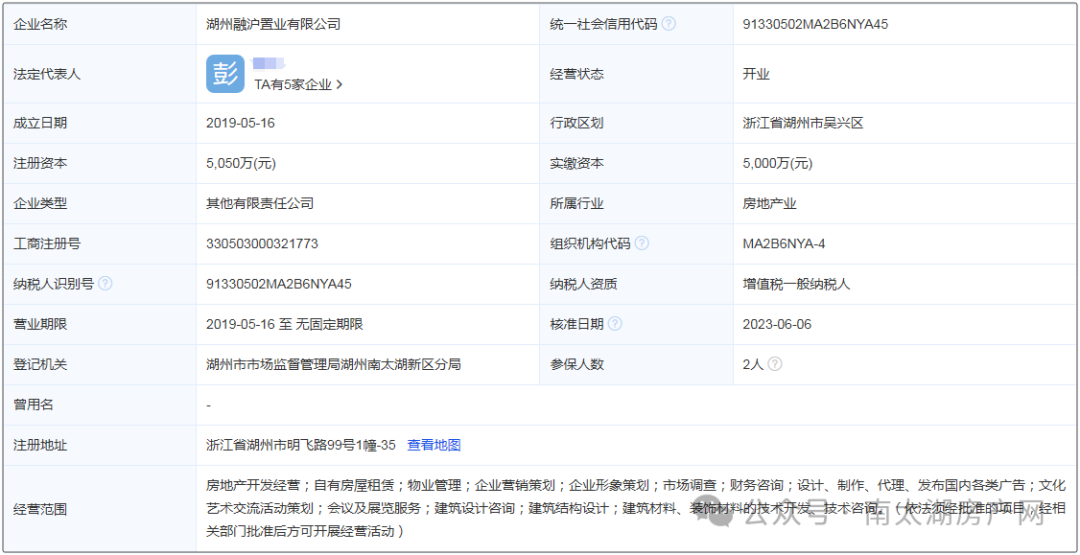This screenshot has height=555, width=1080.
Task: Click the 纳税人资质 label cell
Action: point(636,283)
